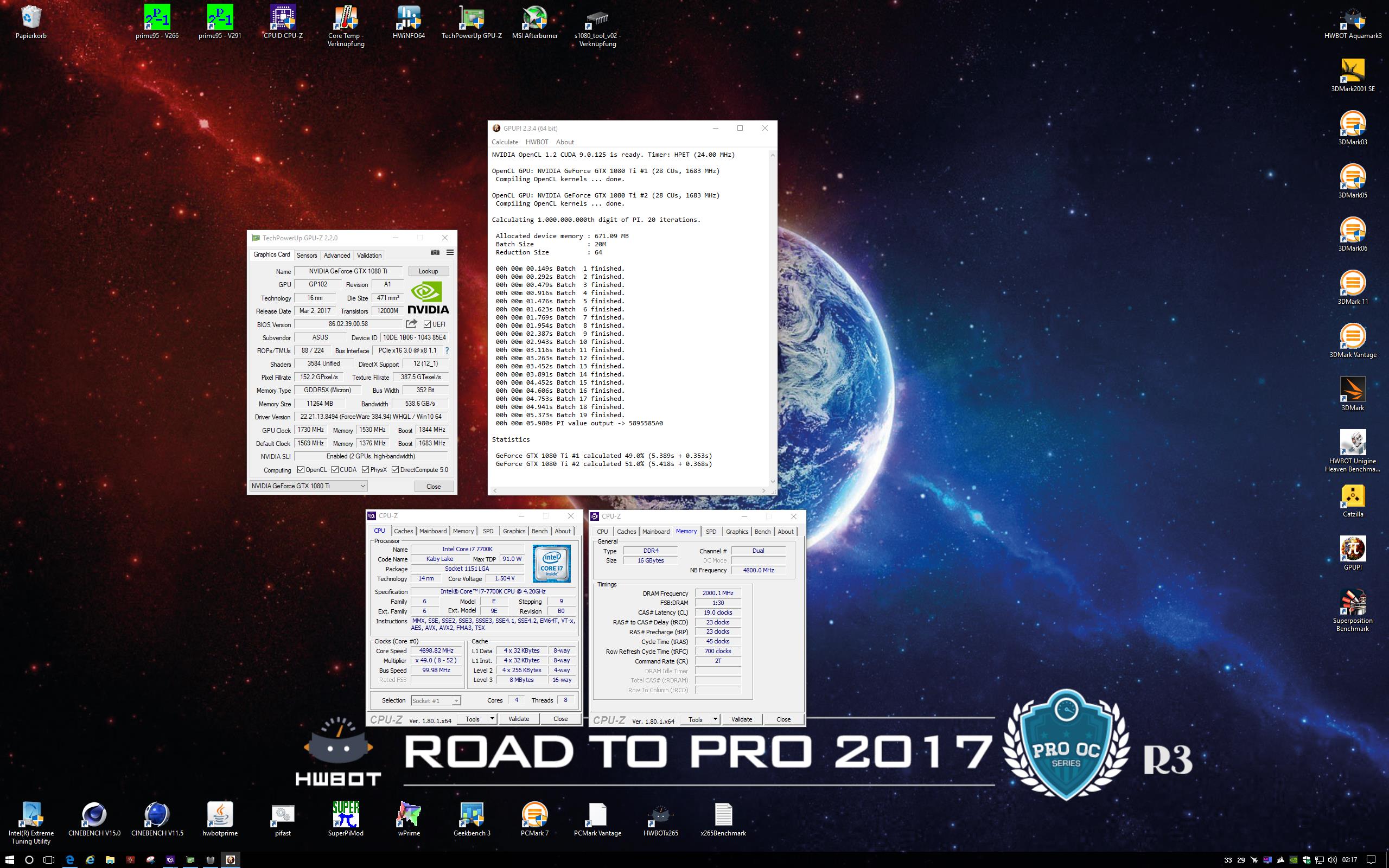Click the Lookup button in GPU-Z

[x=428, y=271]
